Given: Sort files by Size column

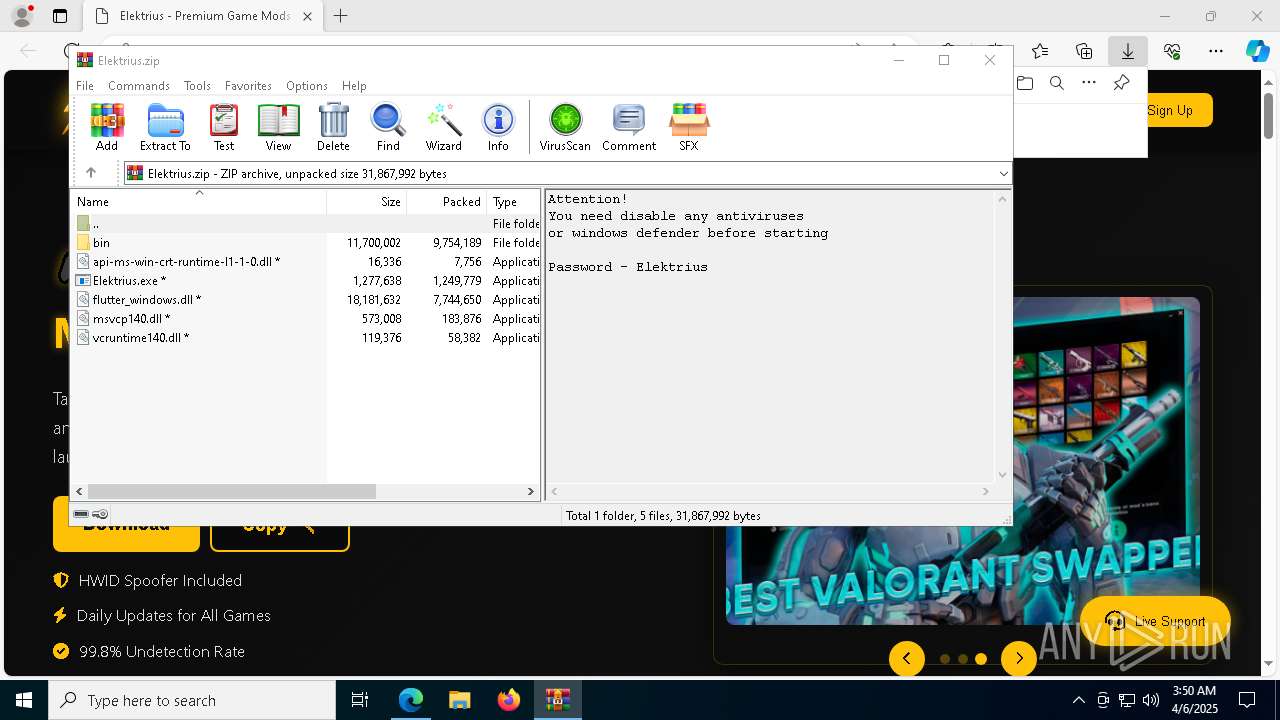Looking at the screenshot, I should pyautogui.click(x=366, y=202).
